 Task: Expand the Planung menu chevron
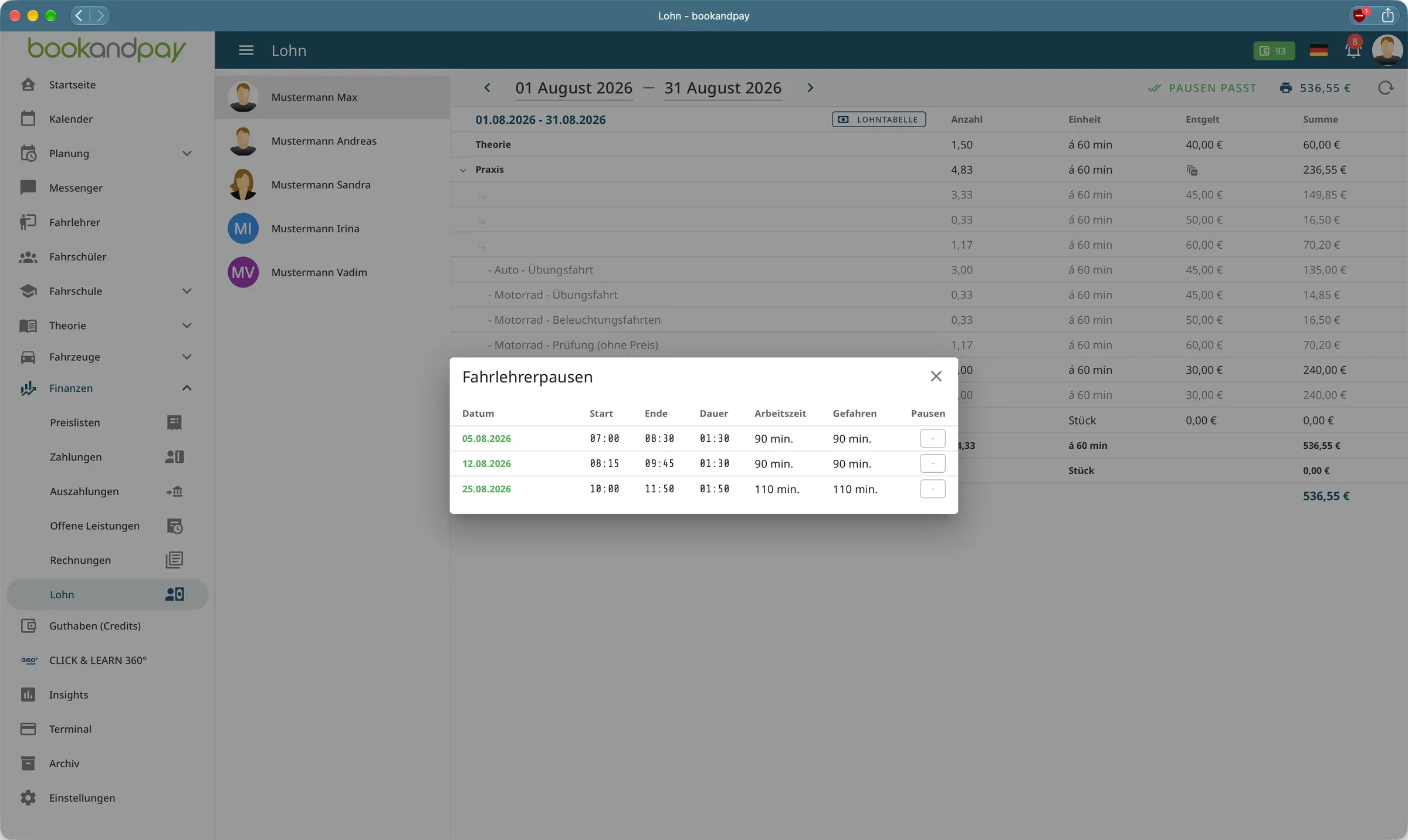[187, 154]
